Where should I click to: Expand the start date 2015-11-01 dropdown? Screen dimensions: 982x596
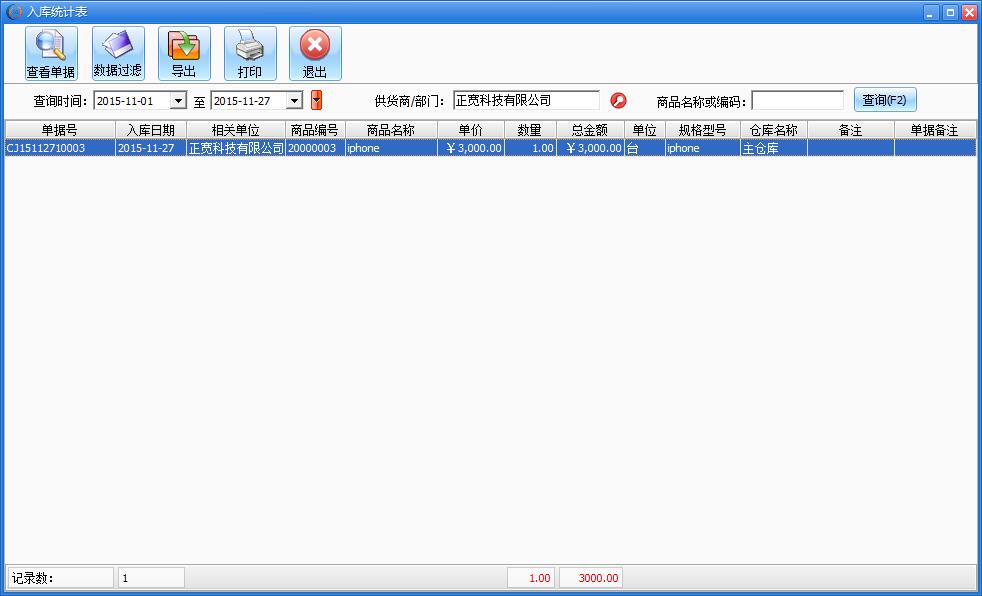tap(178, 100)
